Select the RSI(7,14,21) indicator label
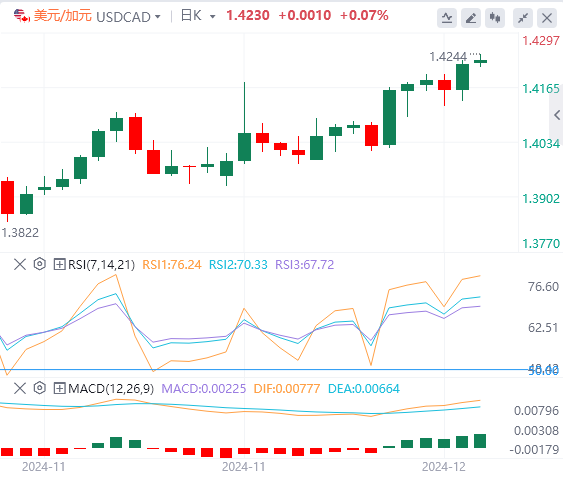Viewport: 563px width, 478px height. point(102,265)
